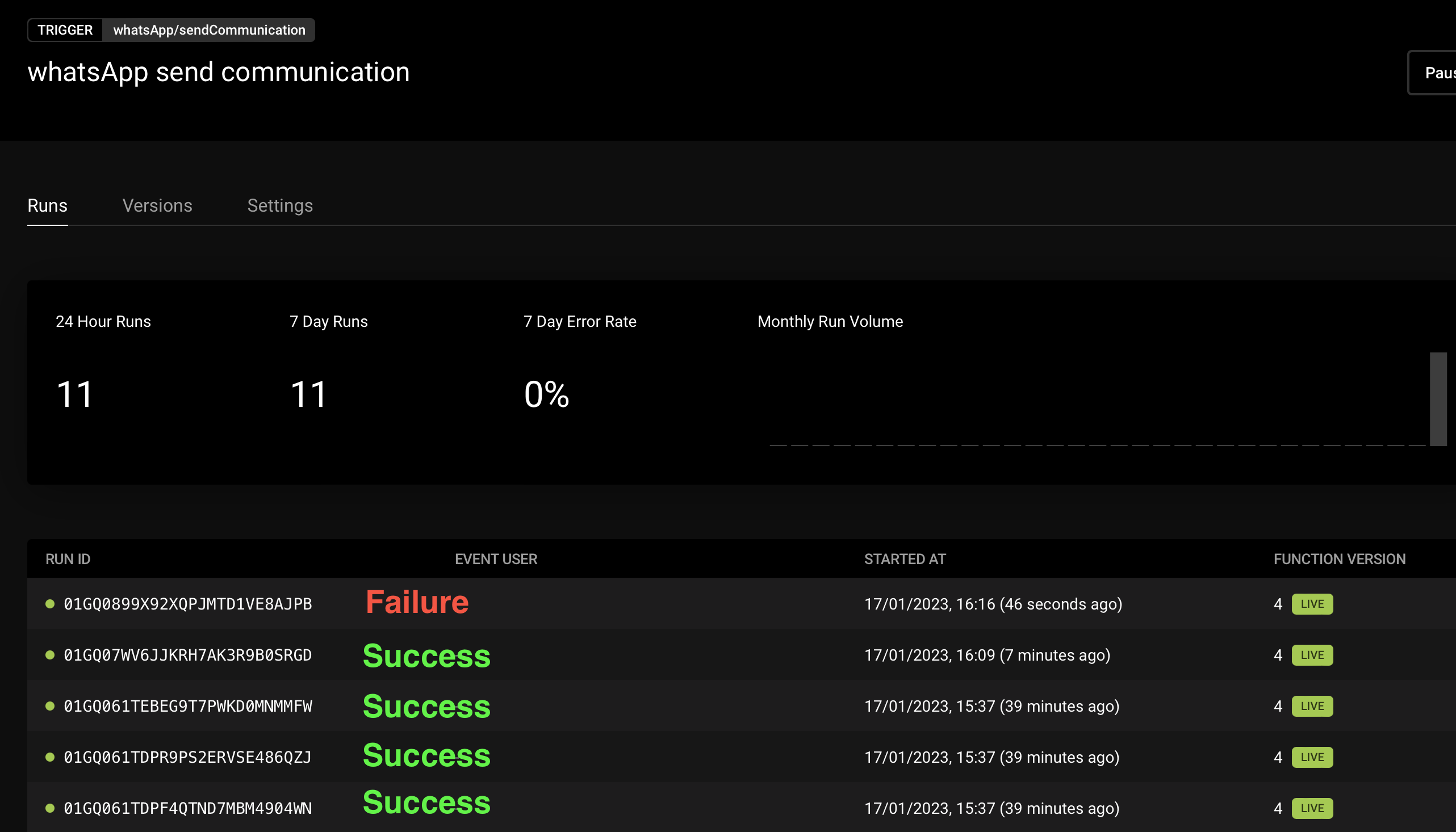Image resolution: width=1456 pixels, height=832 pixels.
Task: Click the status dot on run 01GQ061TDPR9PS2ERVSE486QZJ
Action: pyautogui.click(x=51, y=757)
